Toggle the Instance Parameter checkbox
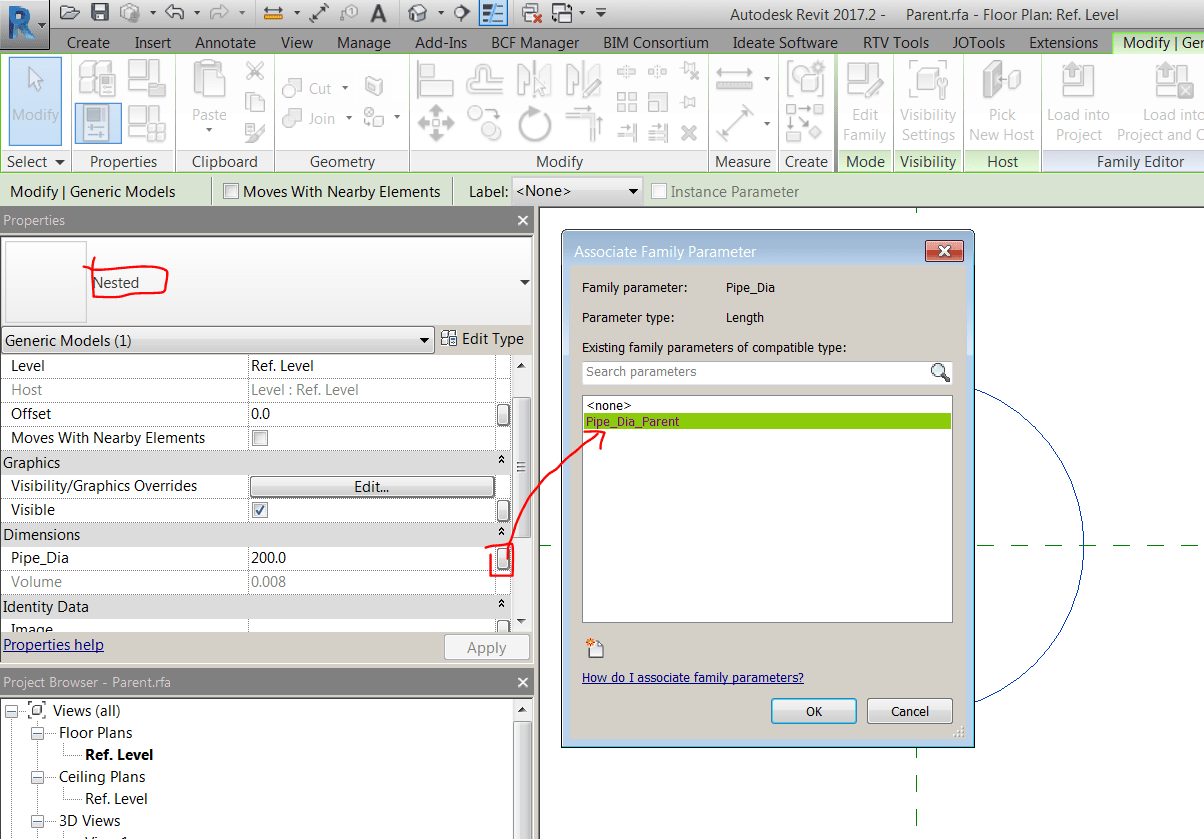Screen dimensions: 1204x839 coord(658,191)
